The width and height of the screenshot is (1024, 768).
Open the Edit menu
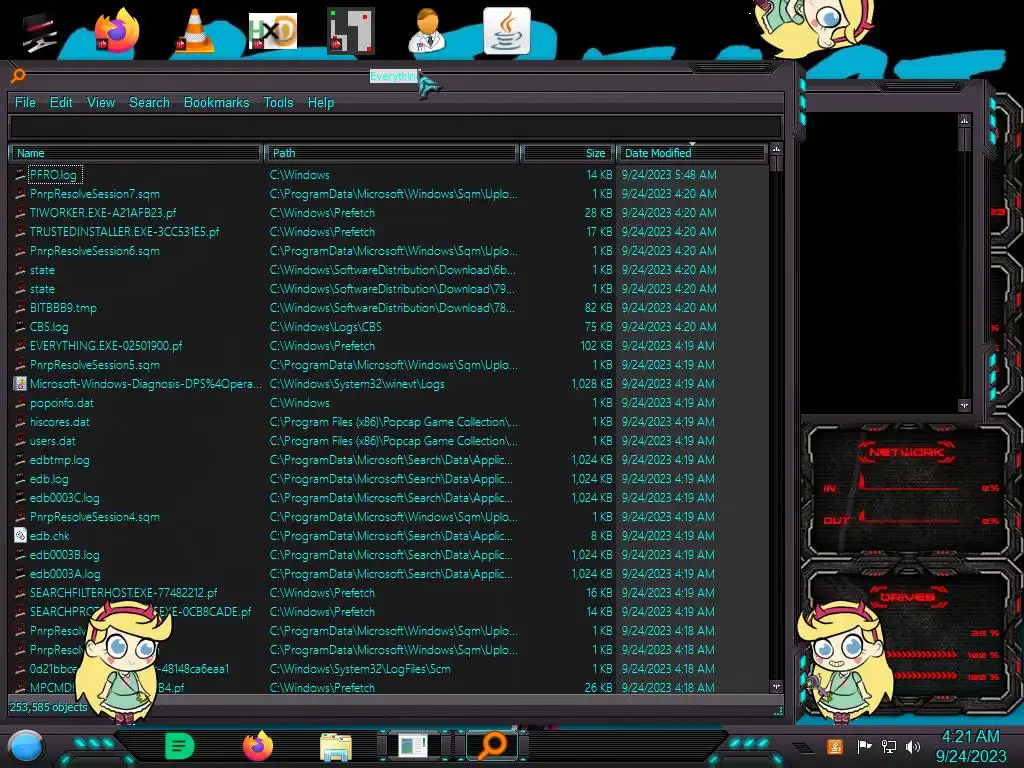tap(61, 103)
